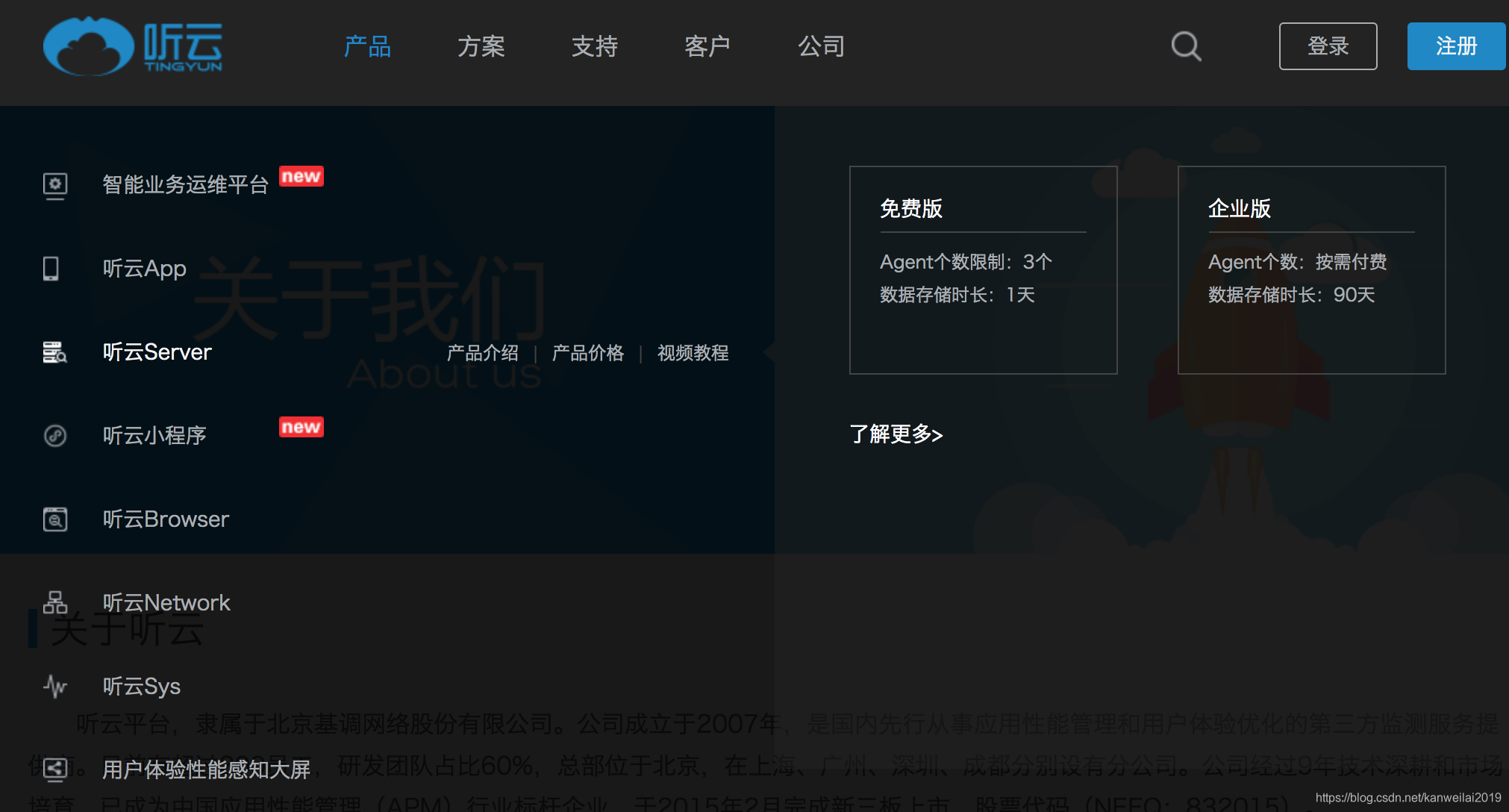Click the 登录 login button
Image resolution: width=1509 pixels, height=812 pixels.
click(1328, 46)
